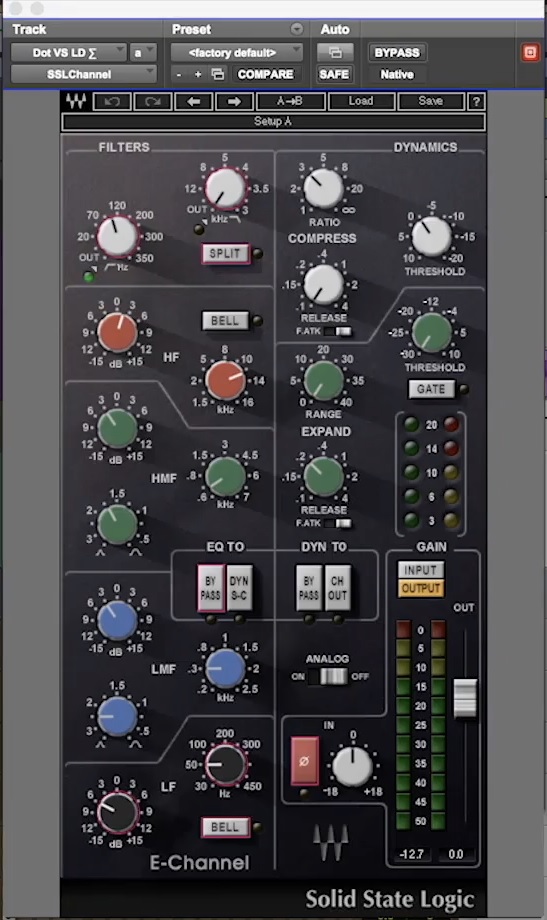The width and height of the screenshot is (547, 920).
Task: Click the OUT output fader handle
Action: click(465, 698)
